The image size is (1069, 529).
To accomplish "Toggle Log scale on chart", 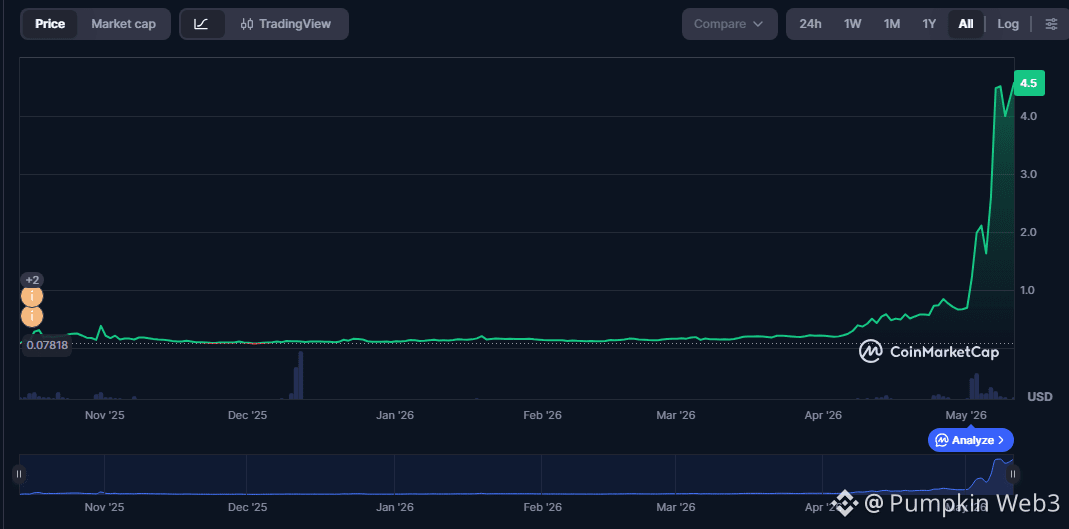I will [x=1008, y=24].
